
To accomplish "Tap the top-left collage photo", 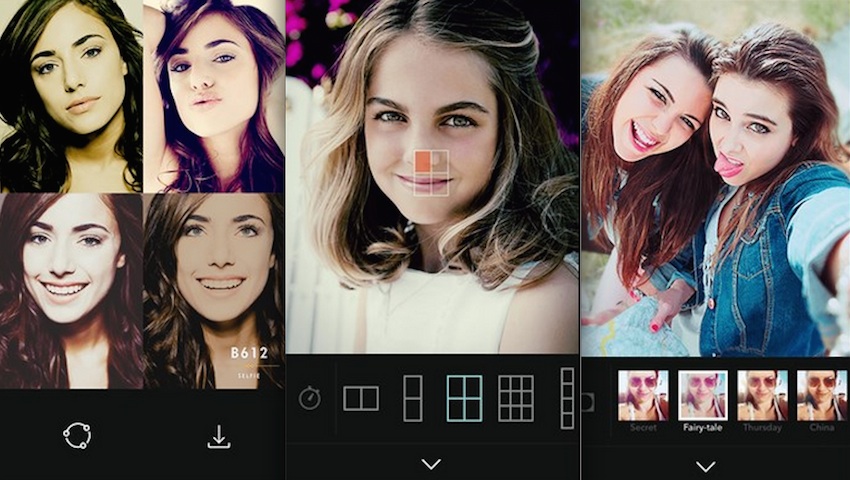I will pos(71,96).
